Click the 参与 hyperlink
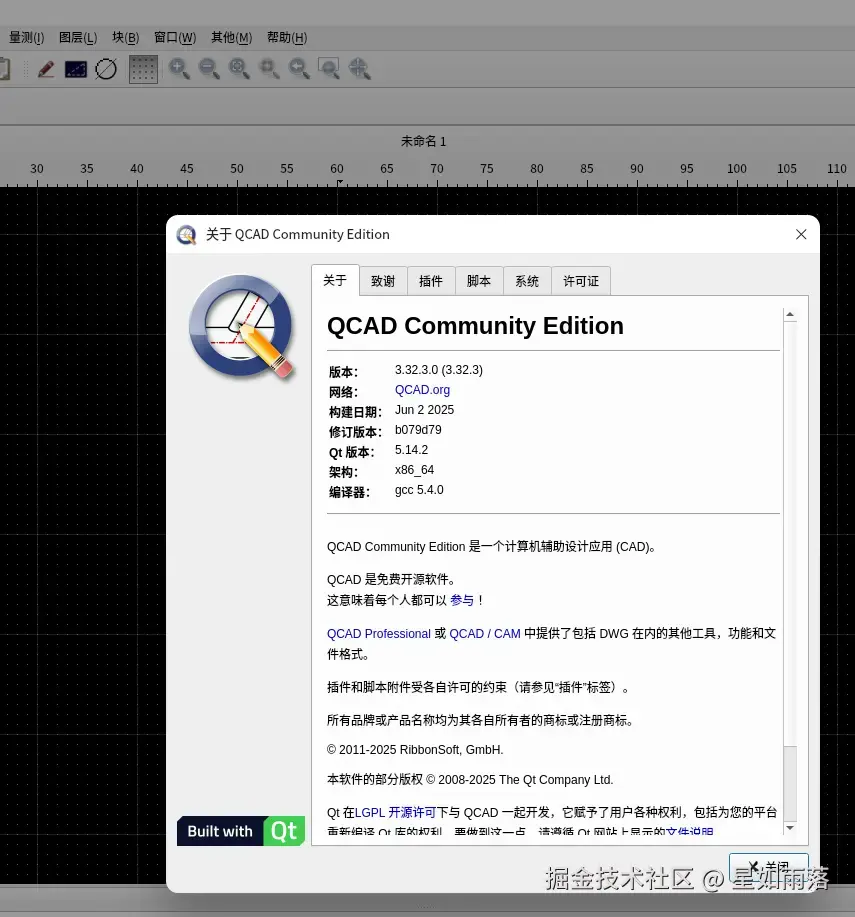The height and width of the screenshot is (917, 855). [x=461, y=600]
